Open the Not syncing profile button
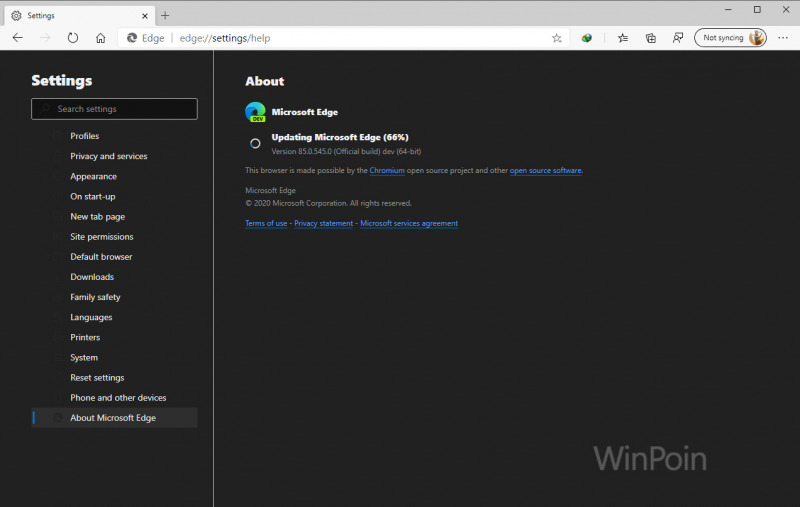800x507 pixels. click(x=730, y=38)
